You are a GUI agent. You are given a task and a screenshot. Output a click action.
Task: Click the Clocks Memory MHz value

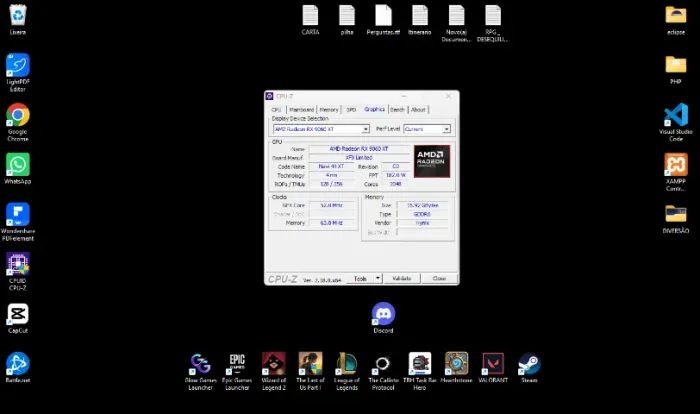tap(331, 223)
